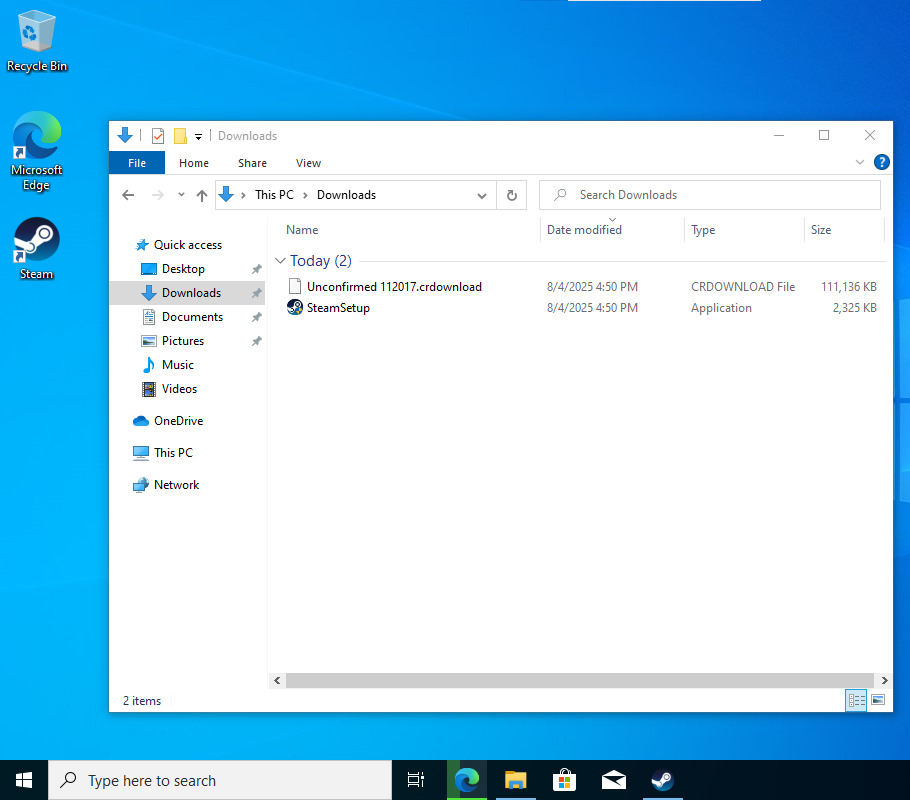Open Music in the navigation pane
The image size is (910, 800).
178,365
